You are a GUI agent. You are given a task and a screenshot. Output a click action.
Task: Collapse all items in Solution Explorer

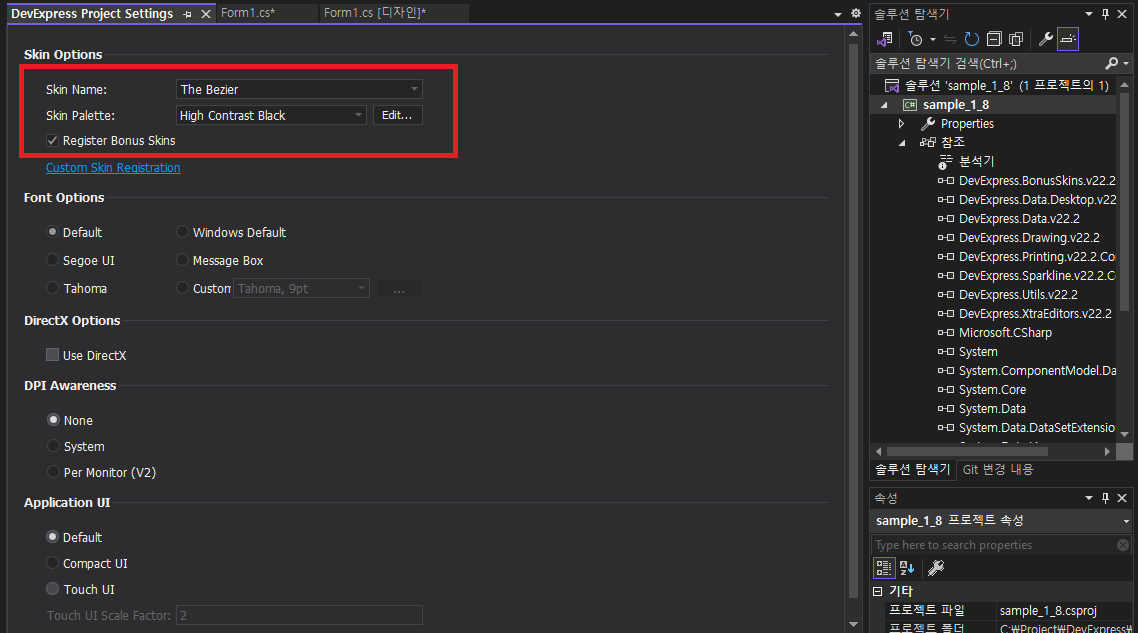tap(994, 39)
